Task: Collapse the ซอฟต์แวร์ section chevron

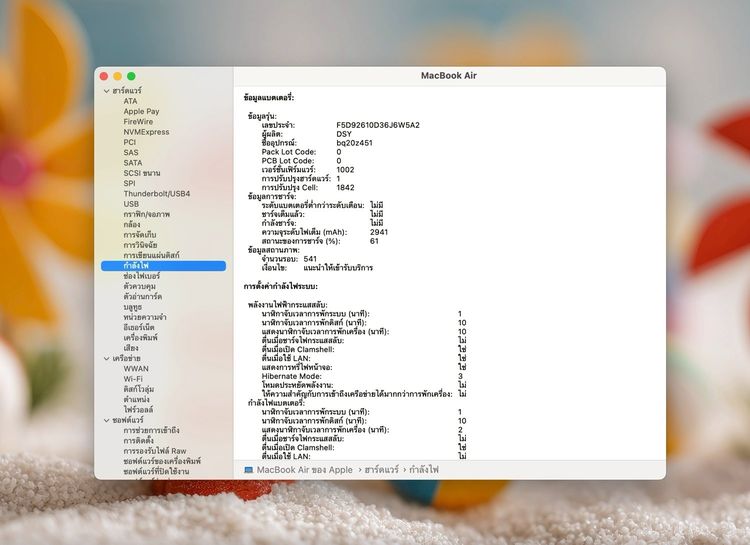Action: coord(107,421)
